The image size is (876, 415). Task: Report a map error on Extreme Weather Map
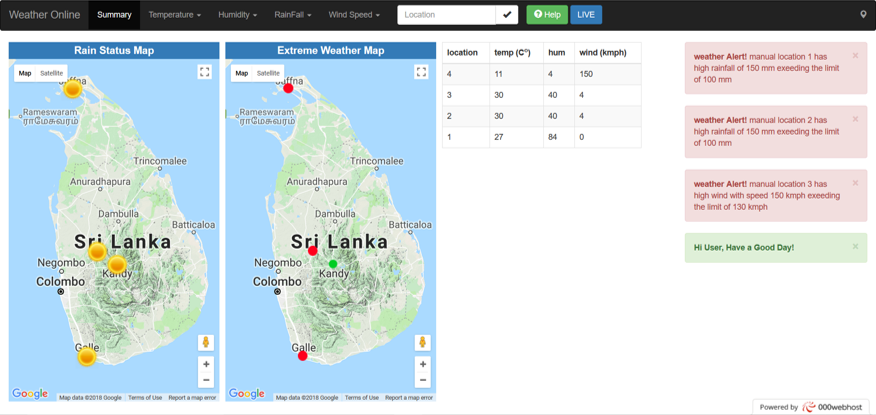[x=408, y=398]
